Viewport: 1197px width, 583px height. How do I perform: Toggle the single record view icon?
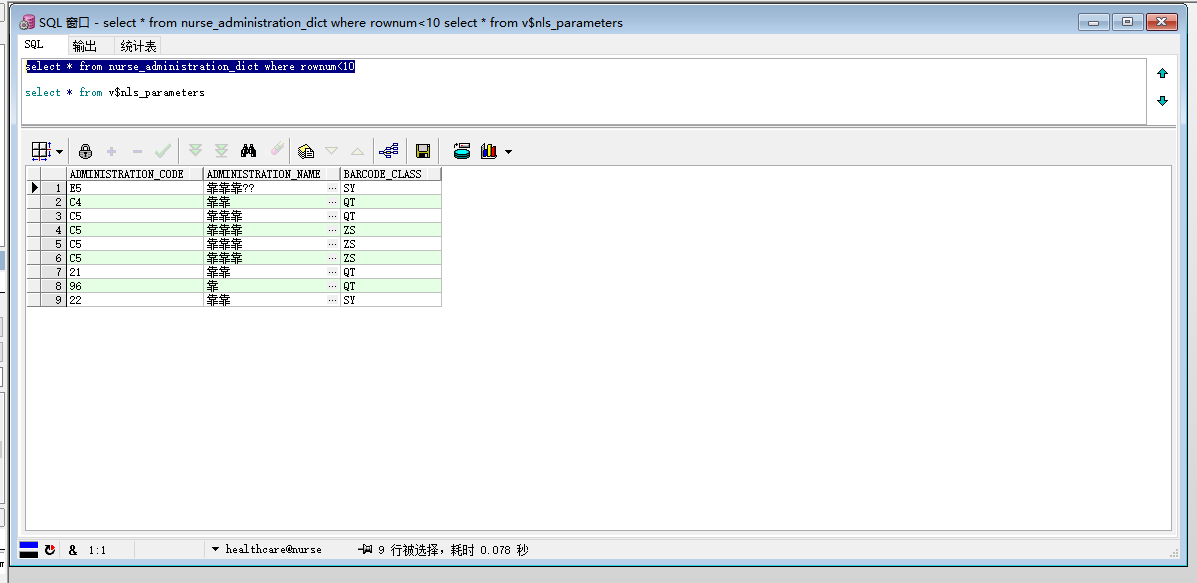pos(306,151)
